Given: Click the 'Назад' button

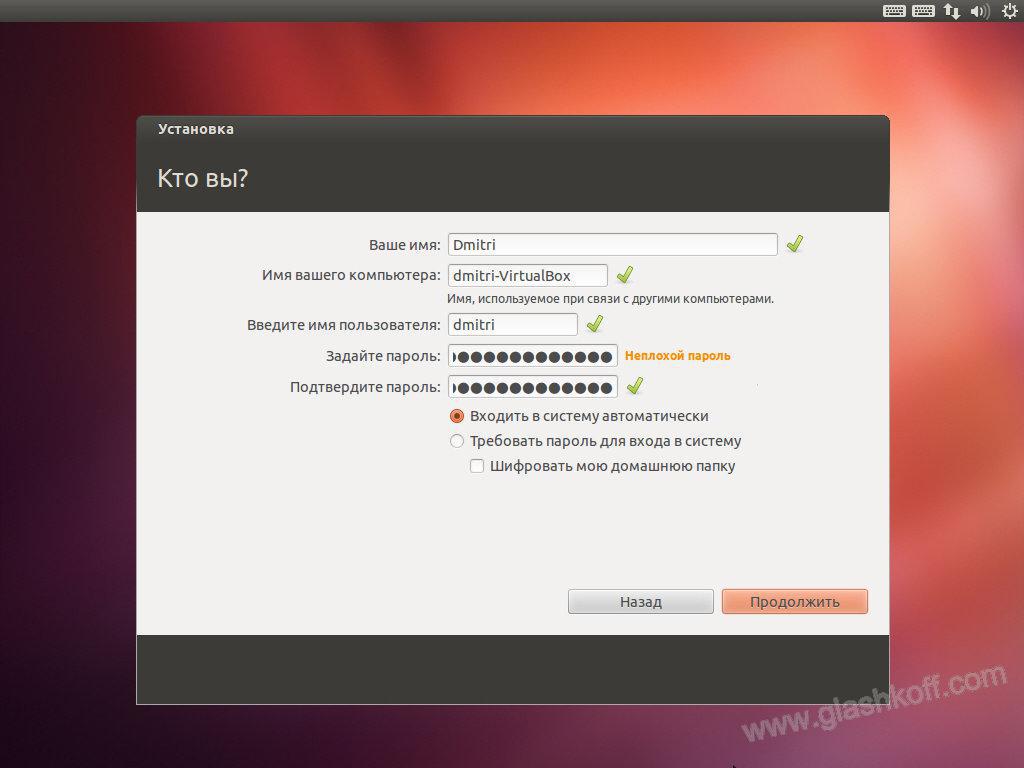Looking at the screenshot, I should click(x=641, y=601).
